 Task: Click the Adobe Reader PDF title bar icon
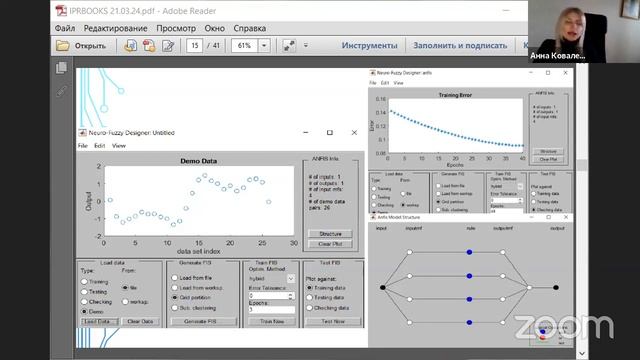coord(61,11)
